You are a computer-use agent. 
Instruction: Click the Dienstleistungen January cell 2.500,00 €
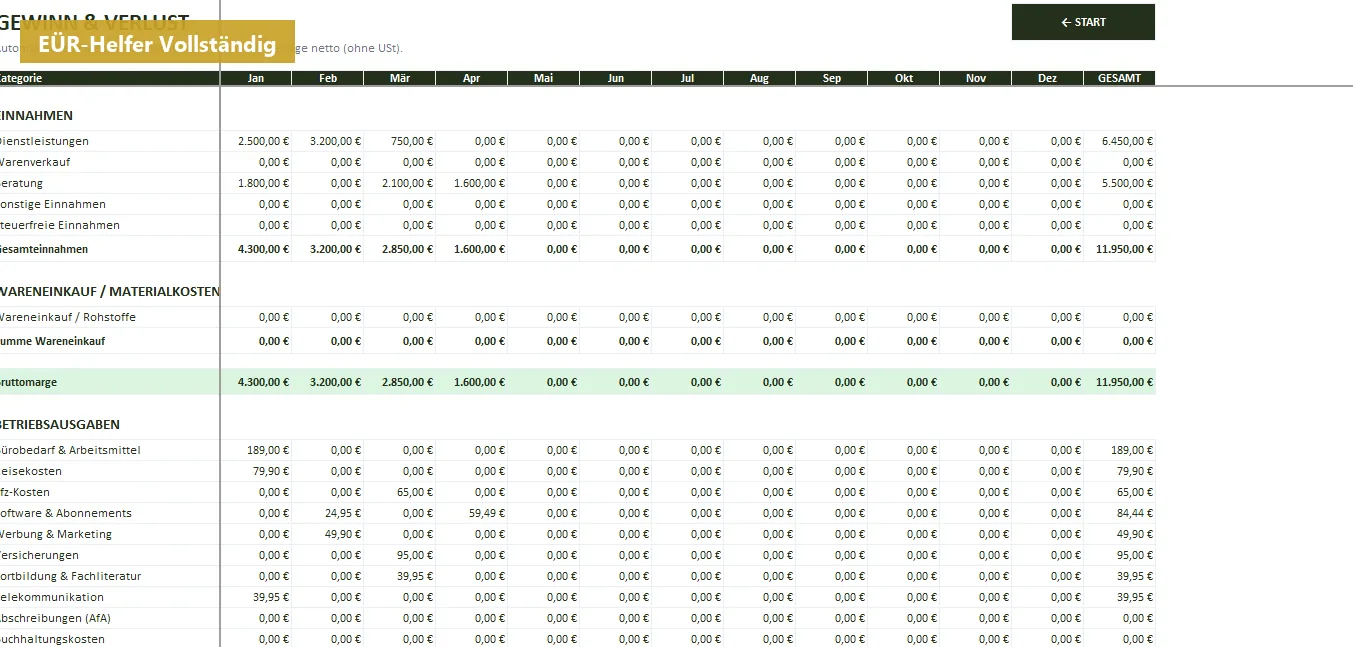pos(256,141)
